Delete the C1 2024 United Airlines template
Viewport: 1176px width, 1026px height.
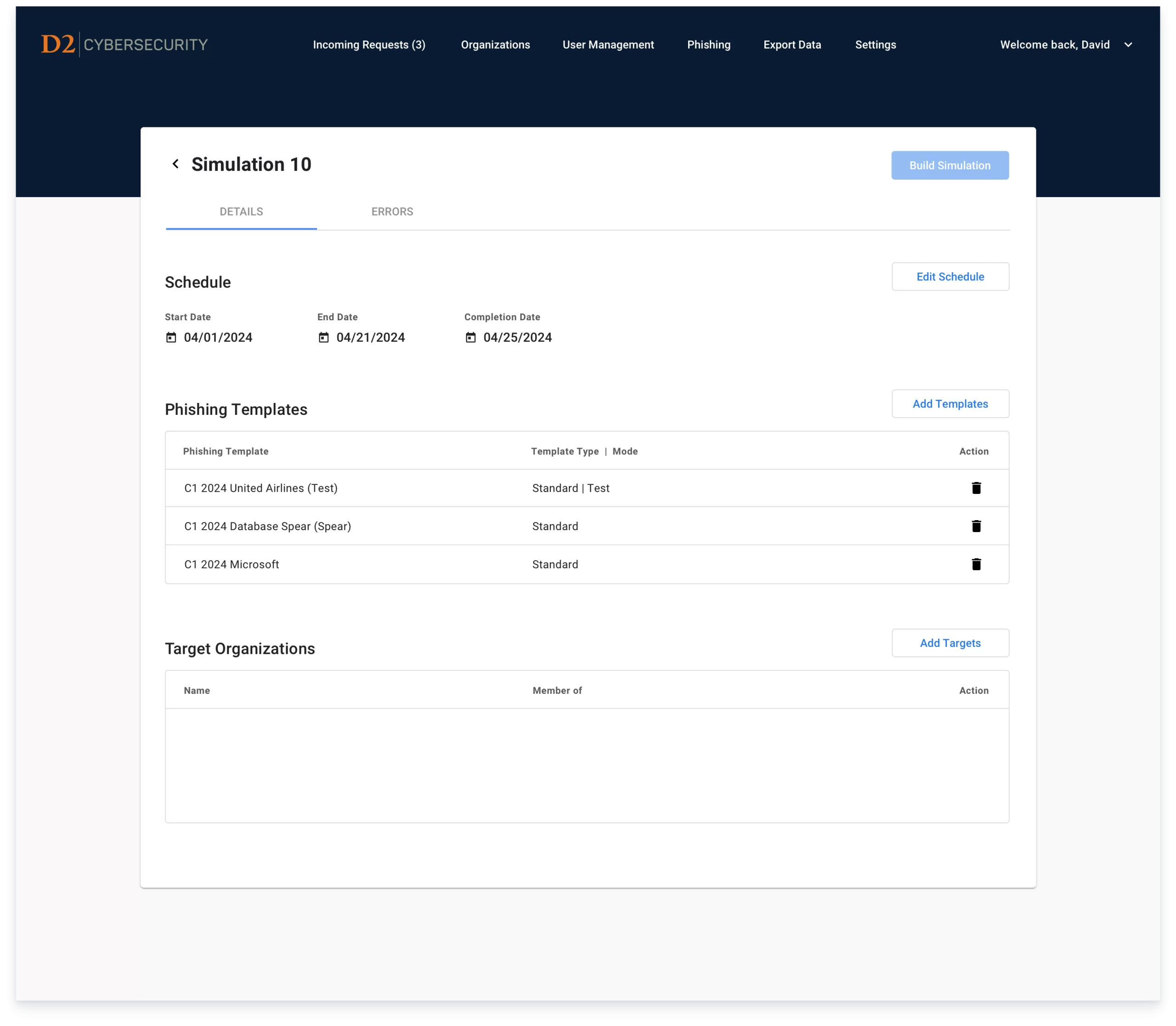[976, 488]
